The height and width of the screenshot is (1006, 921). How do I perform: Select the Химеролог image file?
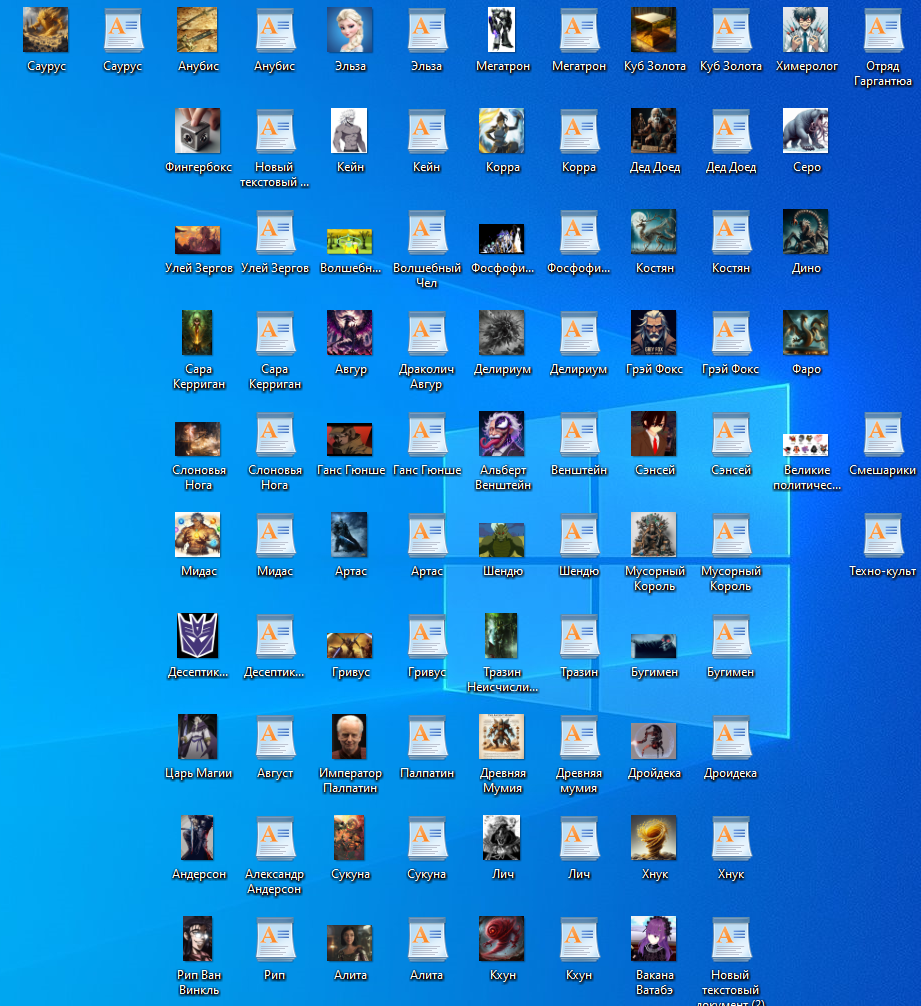(806, 30)
